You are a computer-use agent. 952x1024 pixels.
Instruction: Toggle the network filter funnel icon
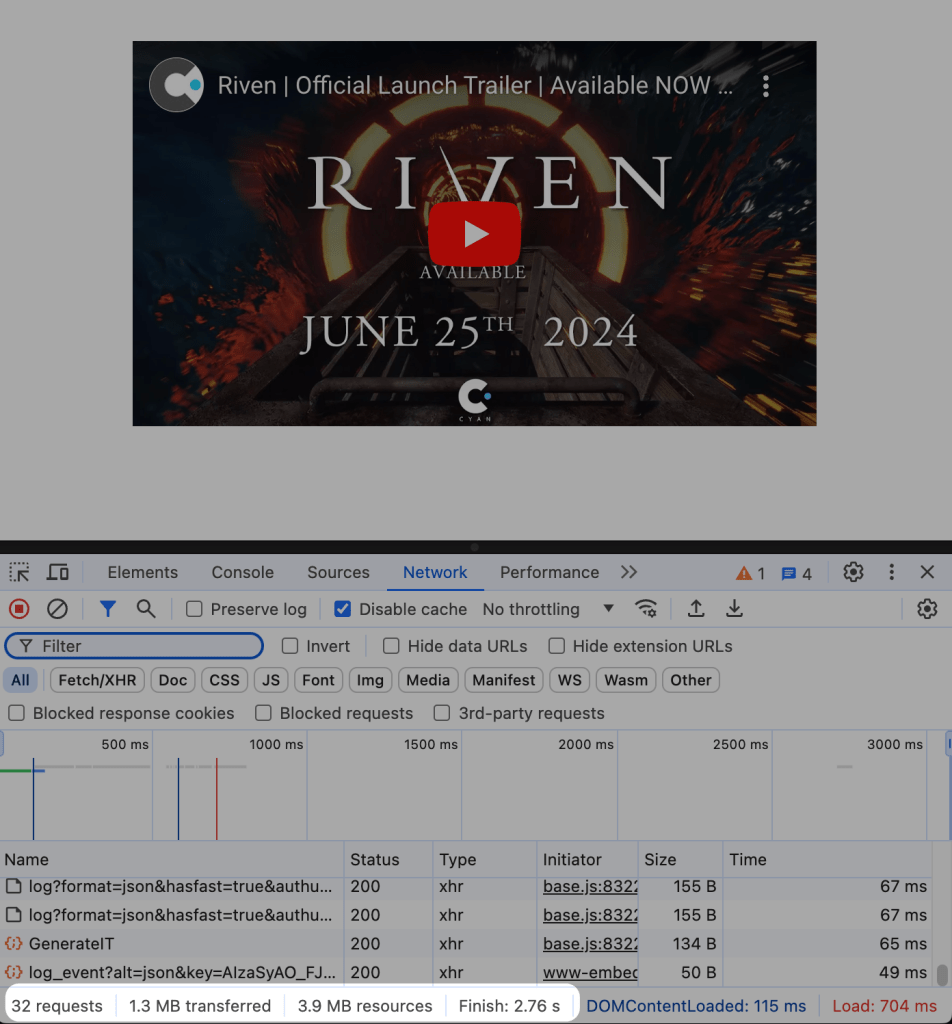108,608
